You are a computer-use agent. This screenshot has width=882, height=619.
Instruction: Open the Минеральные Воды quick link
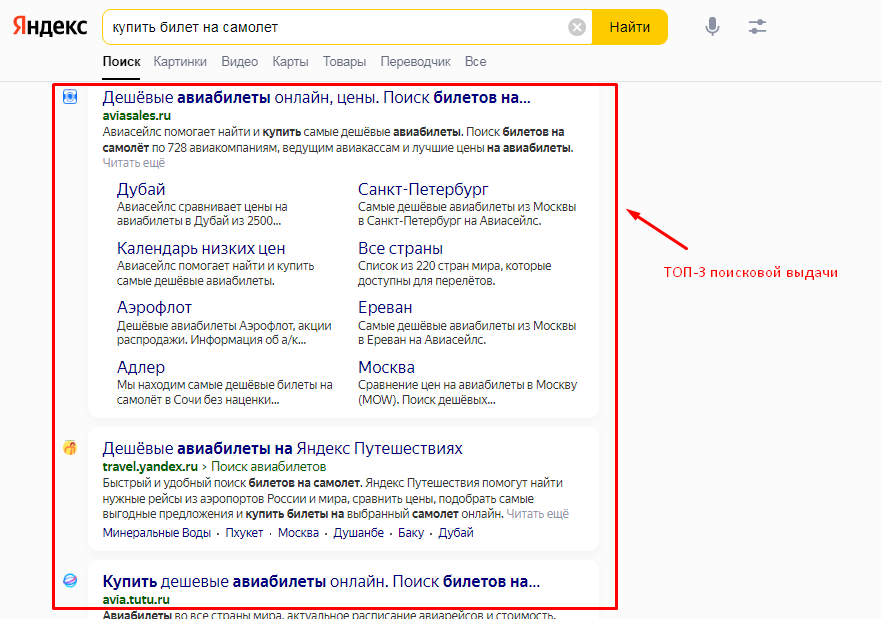[156, 533]
